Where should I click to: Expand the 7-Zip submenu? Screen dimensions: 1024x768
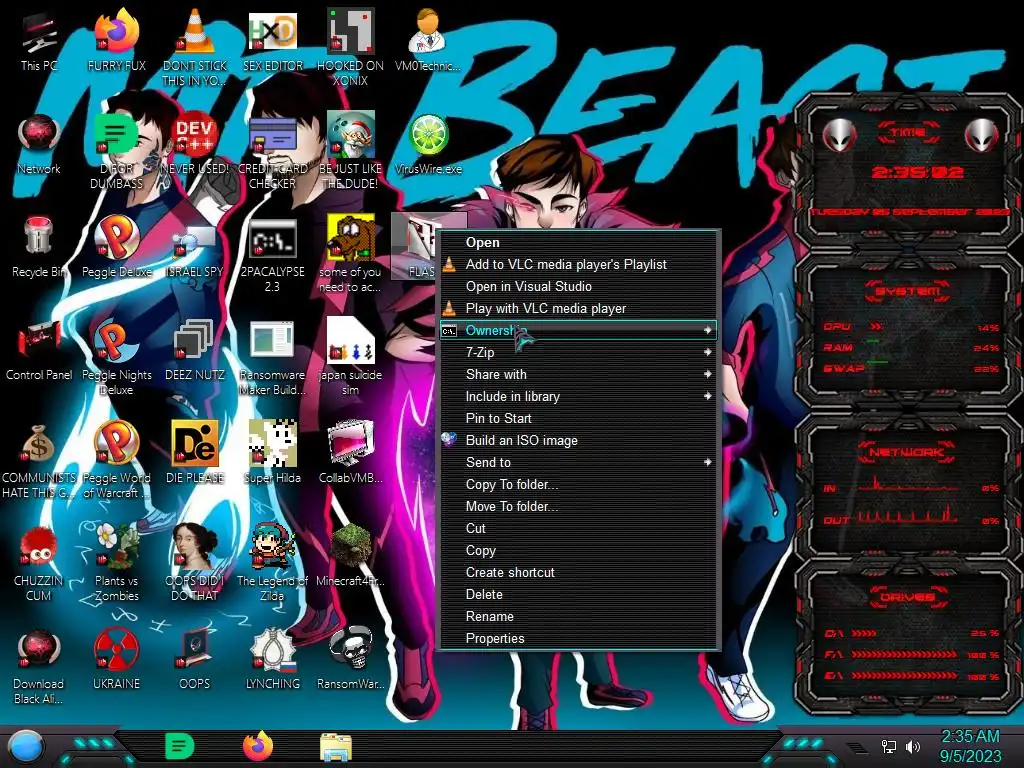click(579, 353)
